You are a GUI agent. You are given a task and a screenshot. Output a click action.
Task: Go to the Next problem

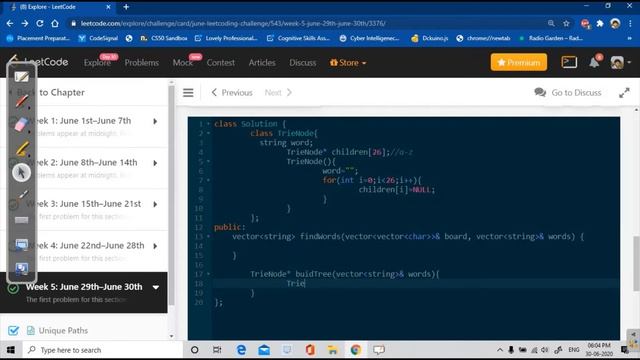point(278,93)
